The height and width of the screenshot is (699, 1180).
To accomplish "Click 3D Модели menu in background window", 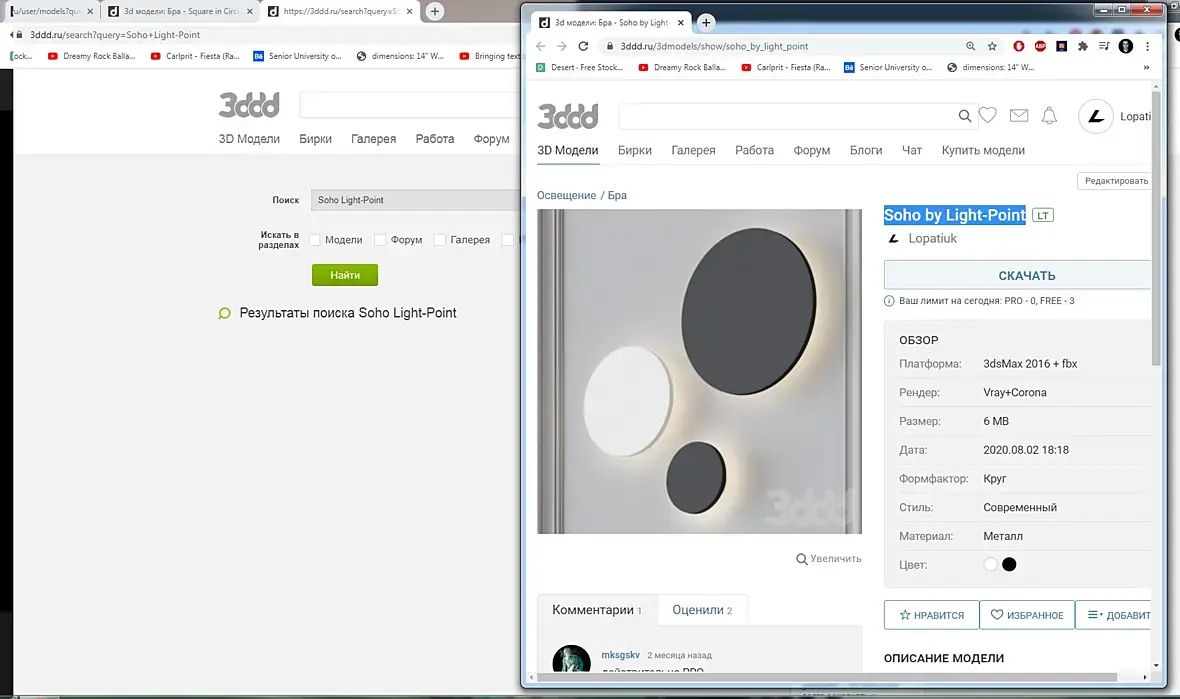I will point(249,138).
